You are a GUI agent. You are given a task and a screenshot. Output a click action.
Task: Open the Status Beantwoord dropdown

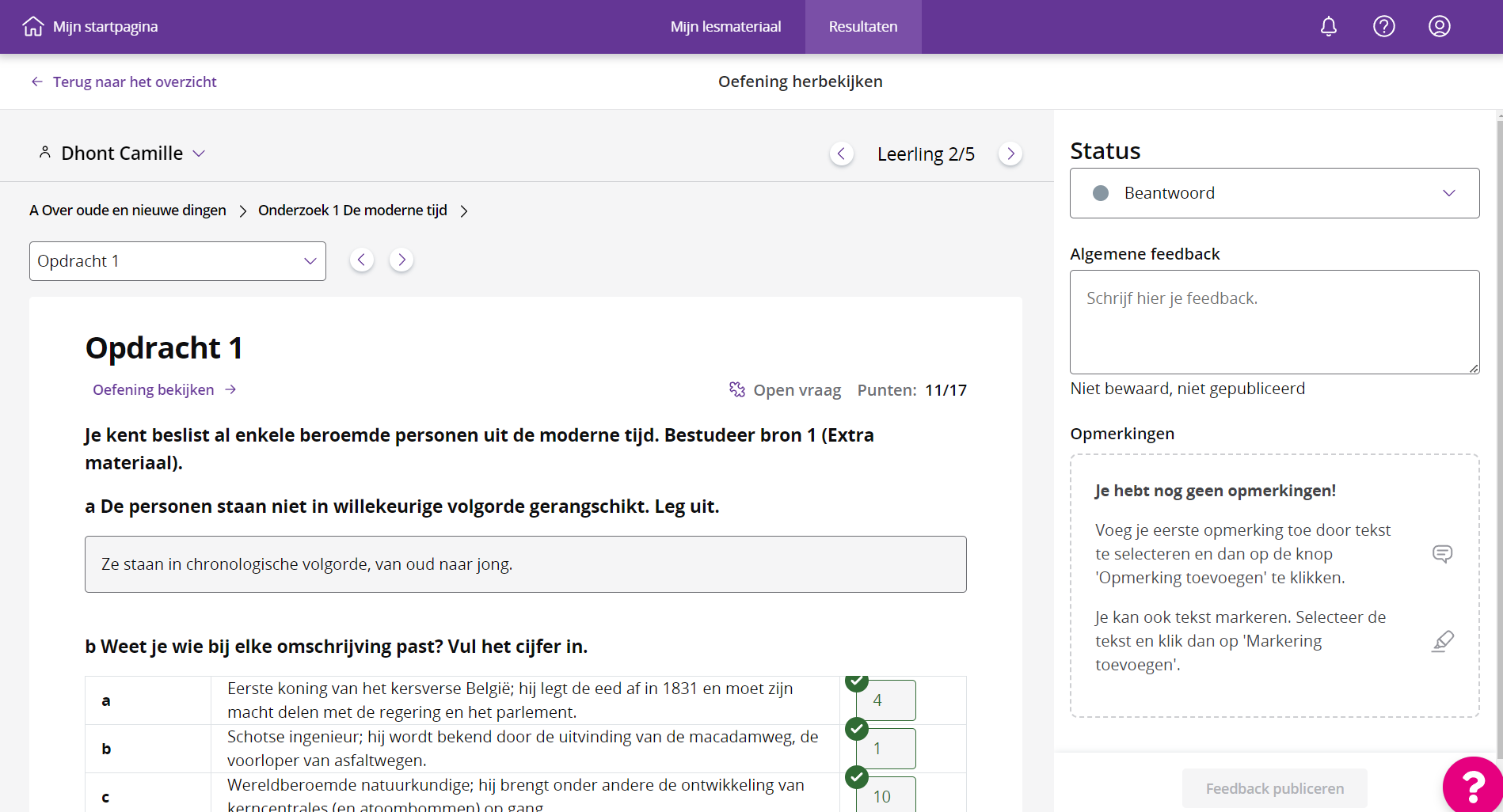coord(1274,193)
